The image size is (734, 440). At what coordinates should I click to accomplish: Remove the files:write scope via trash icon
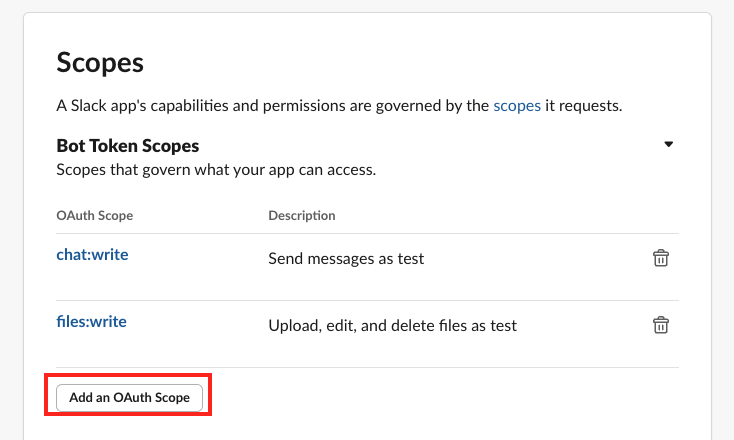coord(660,324)
